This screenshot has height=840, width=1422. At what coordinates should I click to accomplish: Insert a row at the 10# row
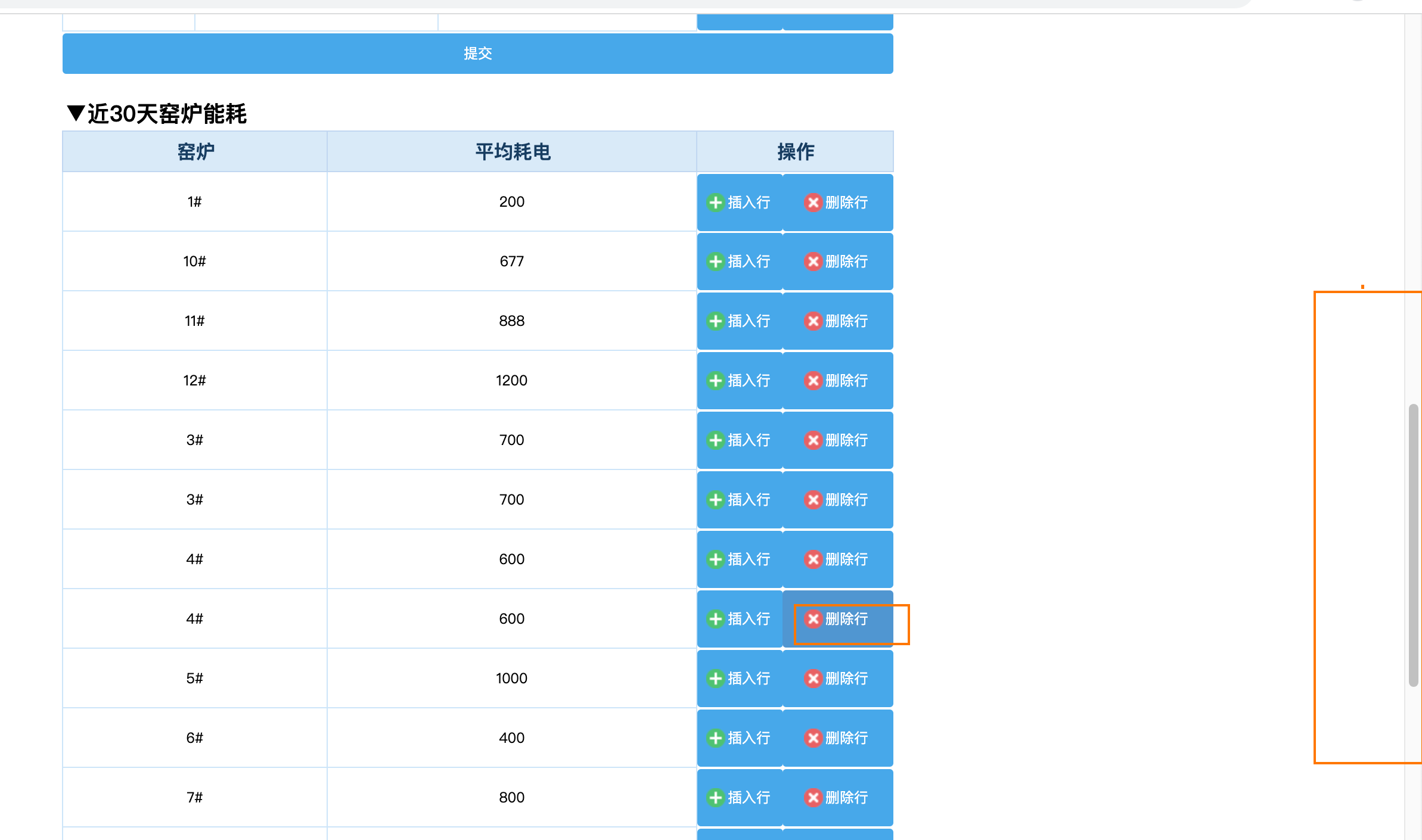pyautogui.click(x=740, y=262)
